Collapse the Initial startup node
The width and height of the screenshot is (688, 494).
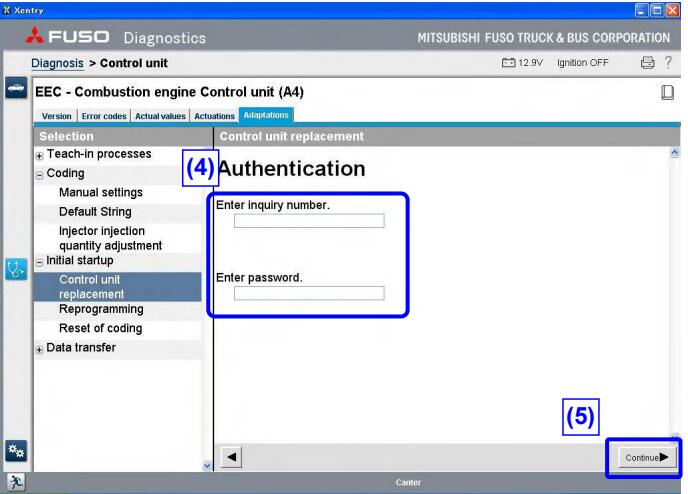[x=39, y=262]
